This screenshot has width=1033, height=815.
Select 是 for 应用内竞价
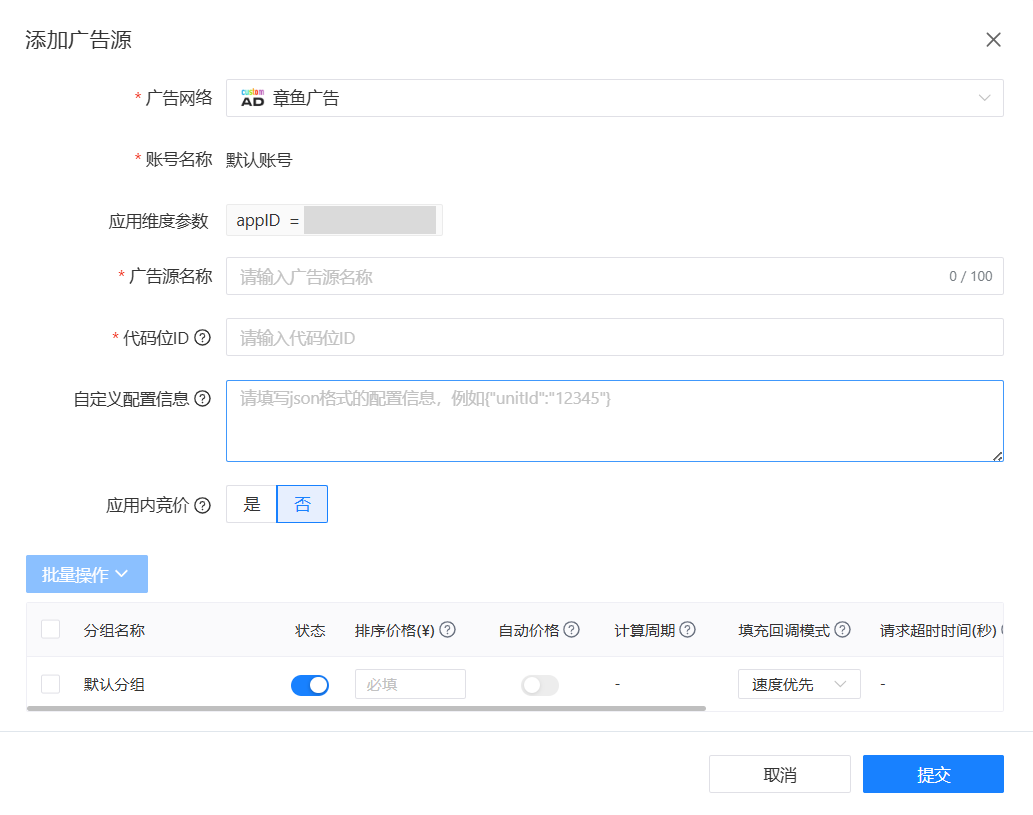(x=250, y=504)
